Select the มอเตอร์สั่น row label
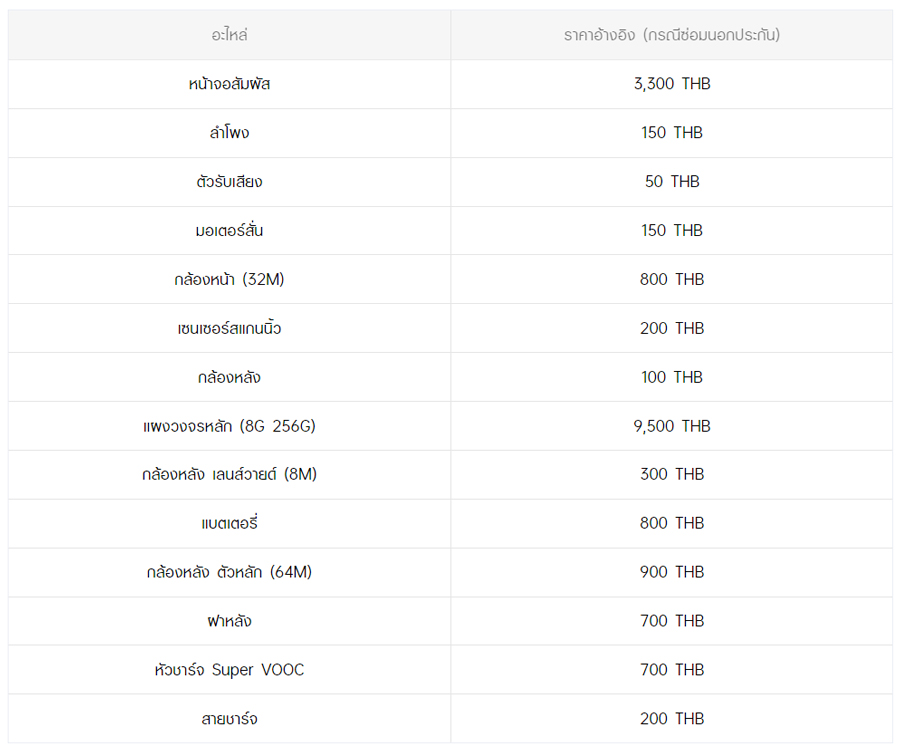Screen dimensions: 900x751 (229, 230)
